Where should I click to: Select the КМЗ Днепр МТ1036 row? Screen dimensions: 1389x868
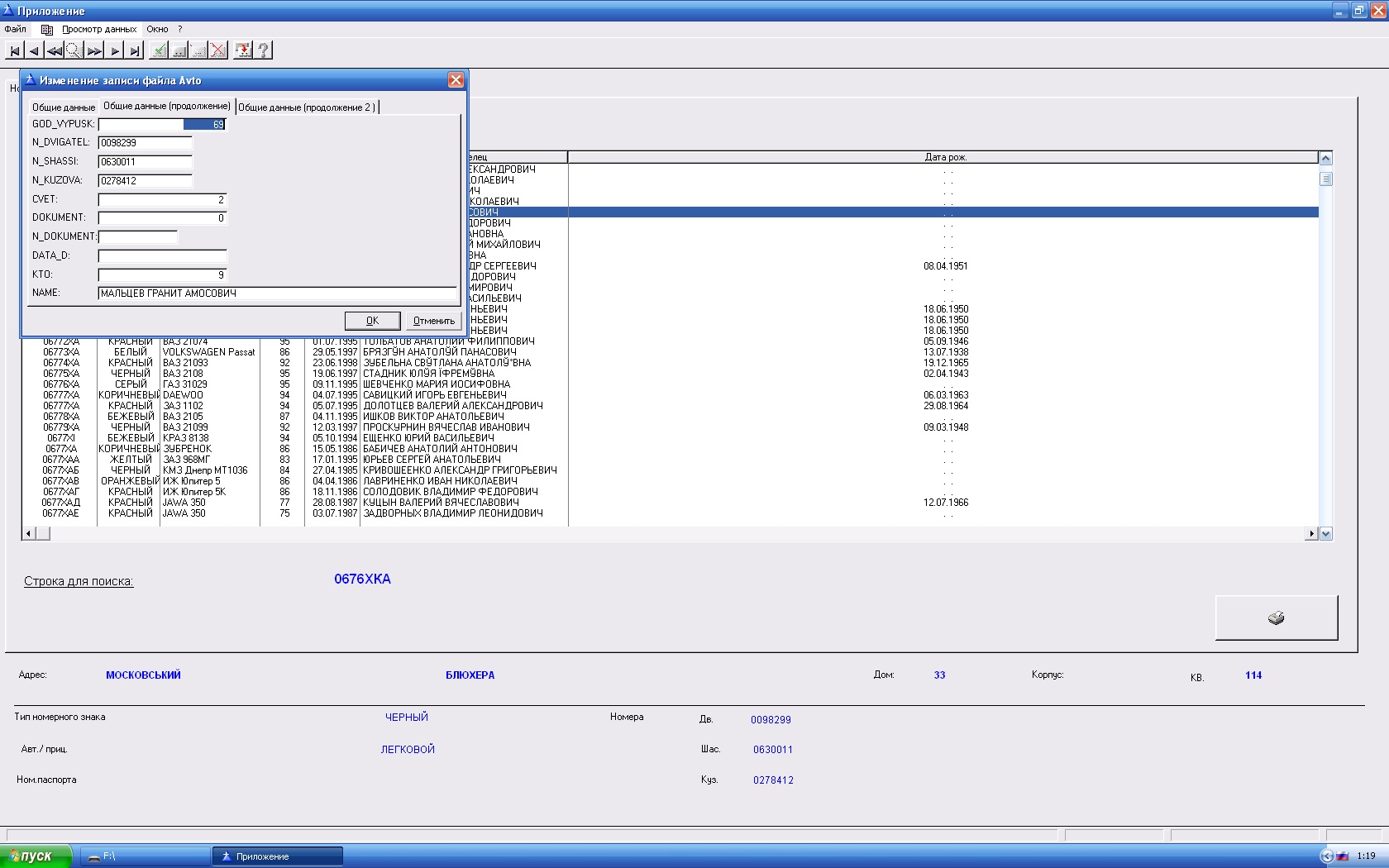tap(670, 470)
